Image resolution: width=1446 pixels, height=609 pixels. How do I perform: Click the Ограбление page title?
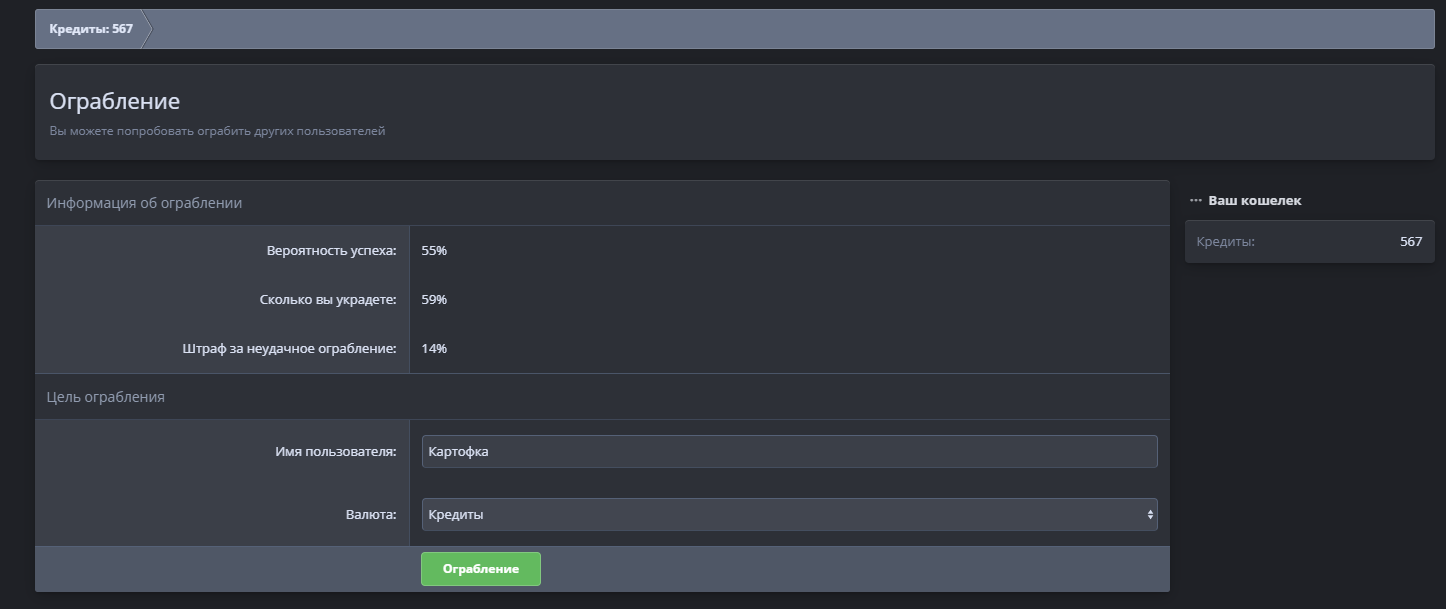[x=115, y=102]
